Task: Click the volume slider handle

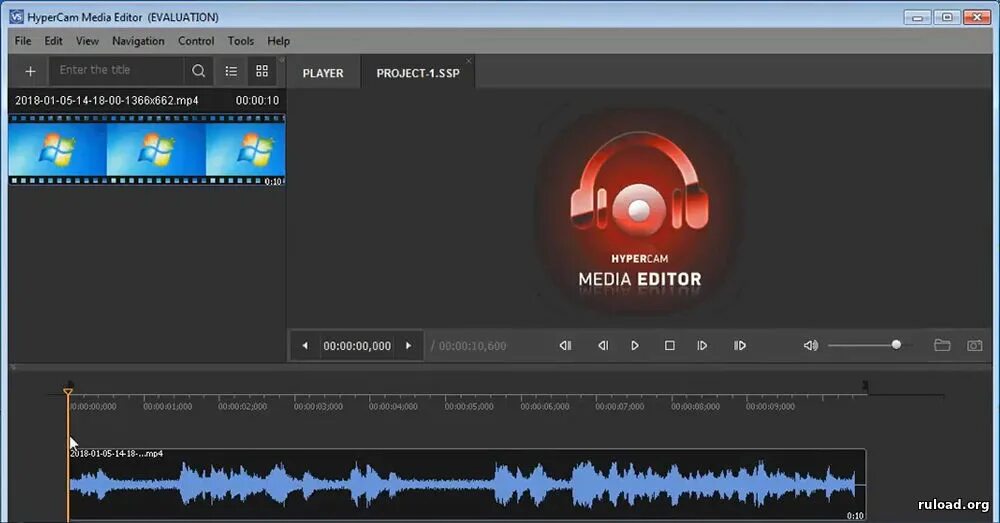Action: pyautogui.click(x=896, y=345)
